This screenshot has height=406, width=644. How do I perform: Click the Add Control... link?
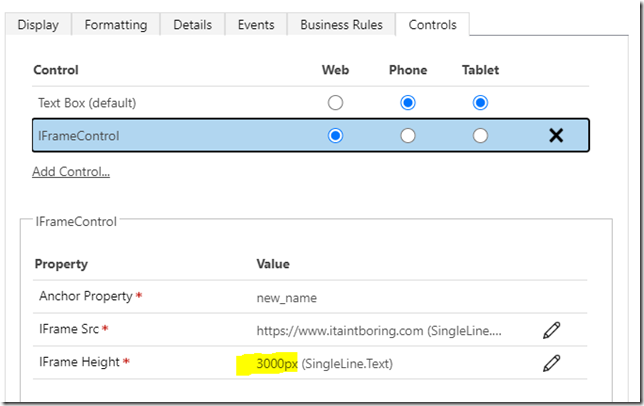(71, 171)
